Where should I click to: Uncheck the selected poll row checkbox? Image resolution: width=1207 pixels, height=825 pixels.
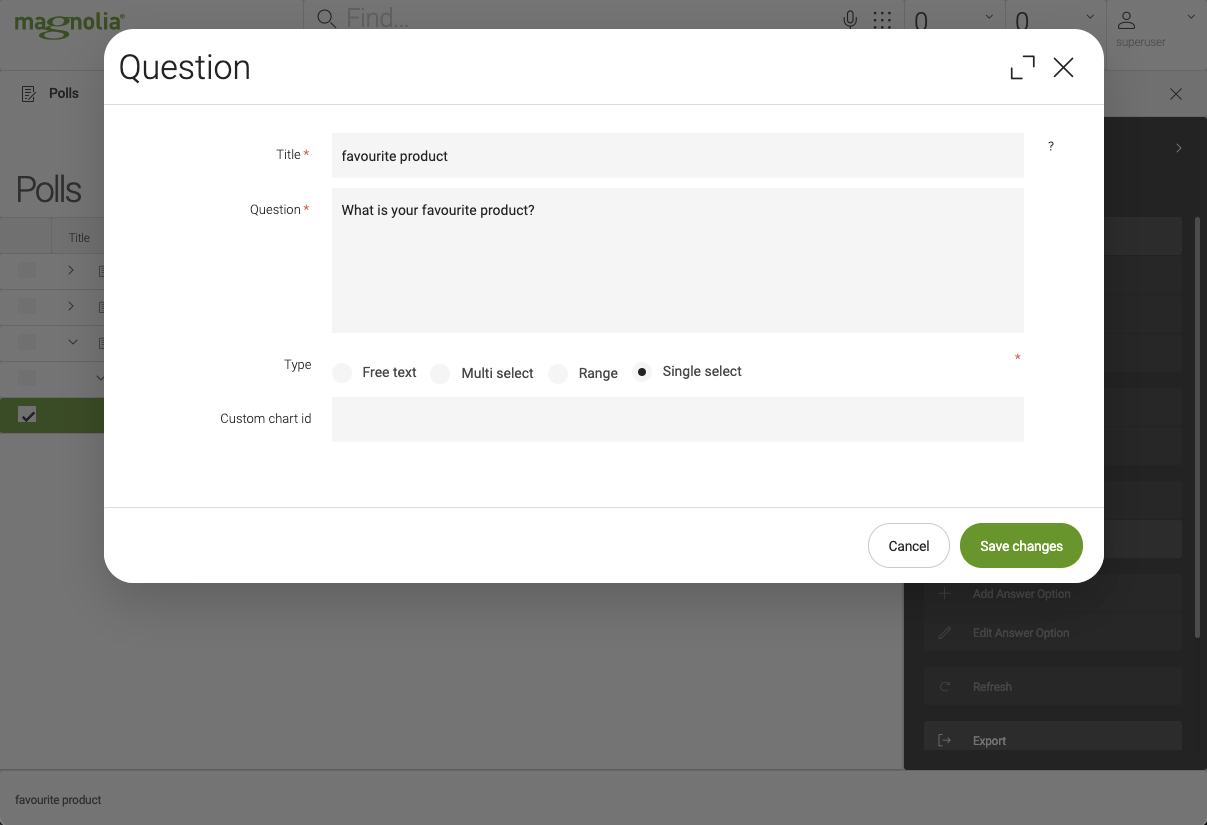[27, 414]
